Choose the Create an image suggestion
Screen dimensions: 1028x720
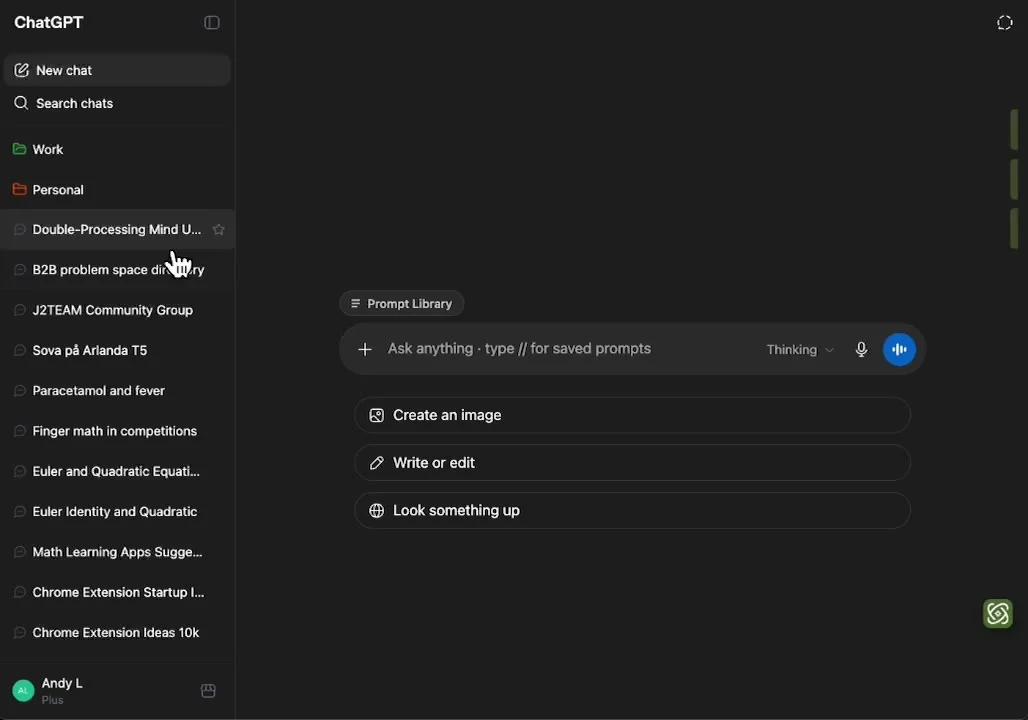pyautogui.click(x=632, y=415)
